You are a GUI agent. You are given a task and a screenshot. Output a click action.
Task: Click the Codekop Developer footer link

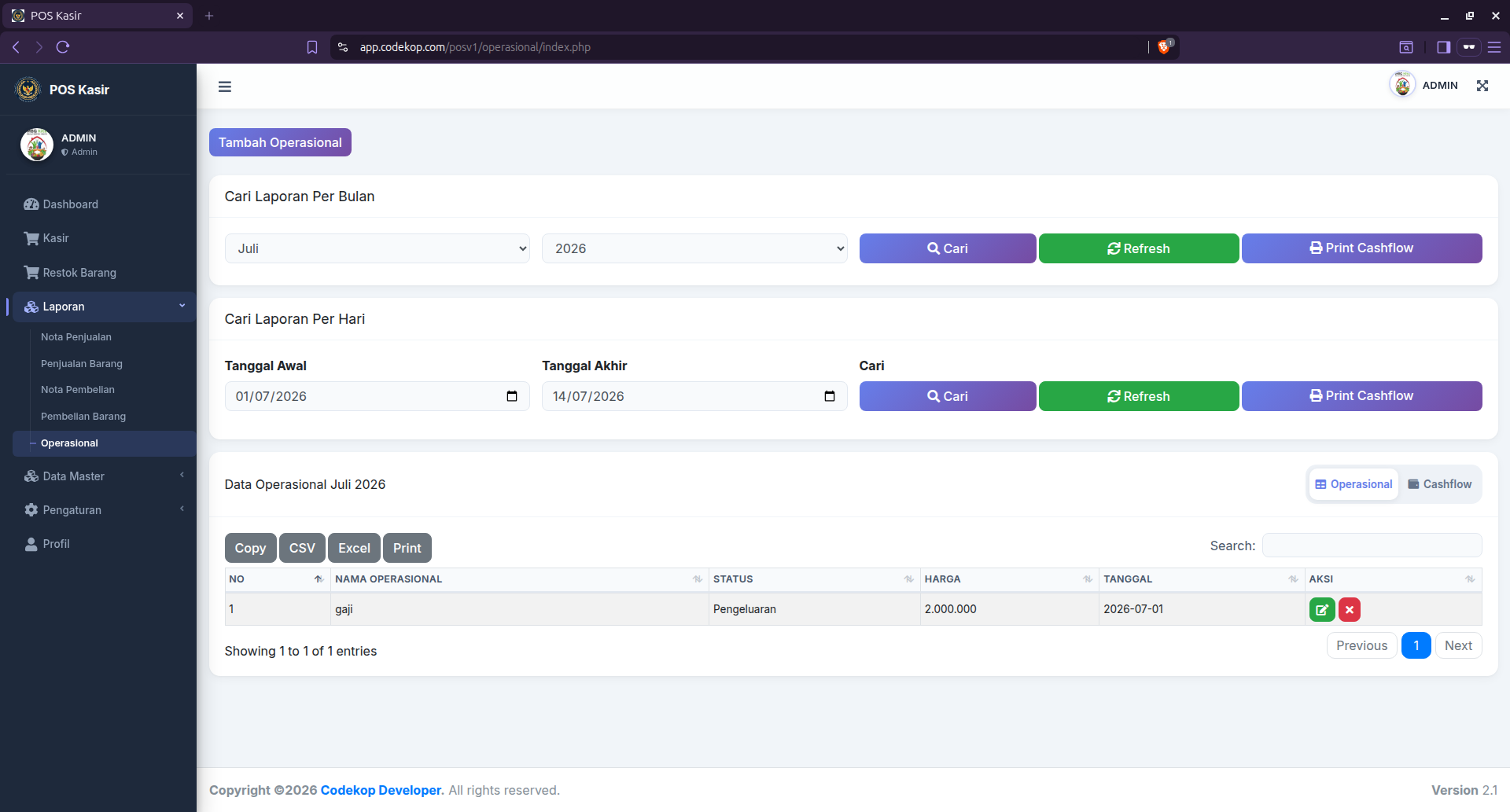(381, 790)
